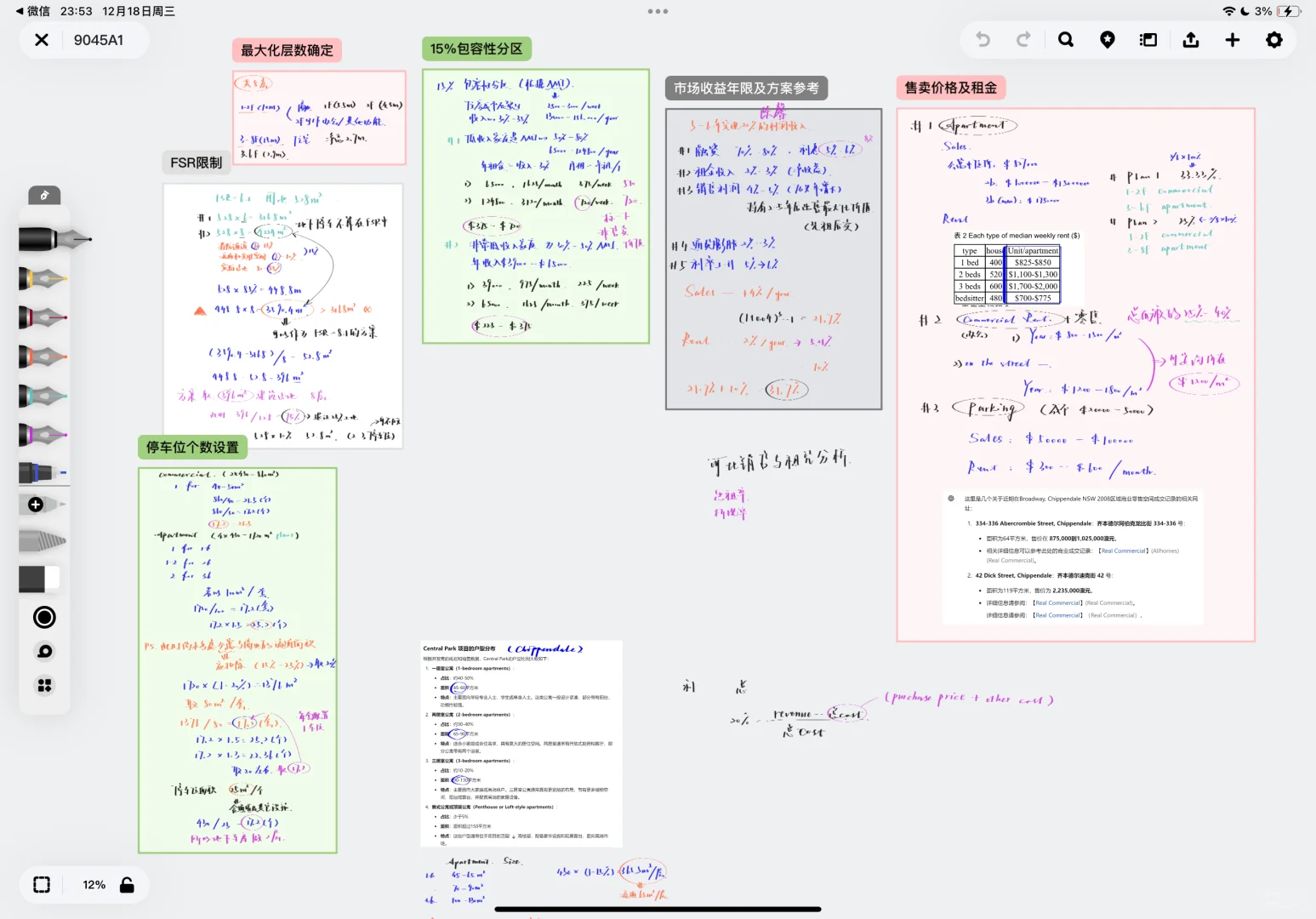Select the blue marker pen
1316x919 pixels.
coord(43,472)
